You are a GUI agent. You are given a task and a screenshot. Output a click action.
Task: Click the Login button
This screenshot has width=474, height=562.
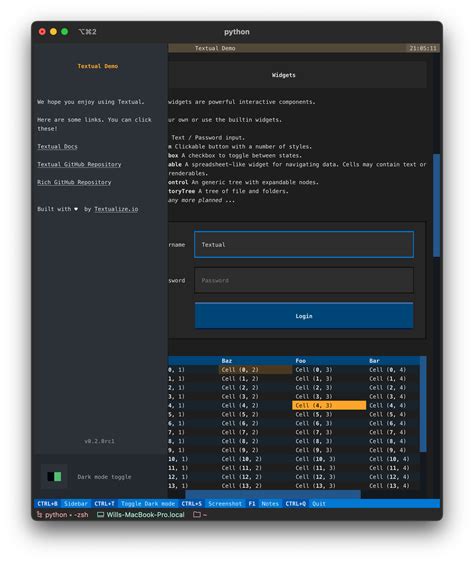pyautogui.click(x=304, y=316)
